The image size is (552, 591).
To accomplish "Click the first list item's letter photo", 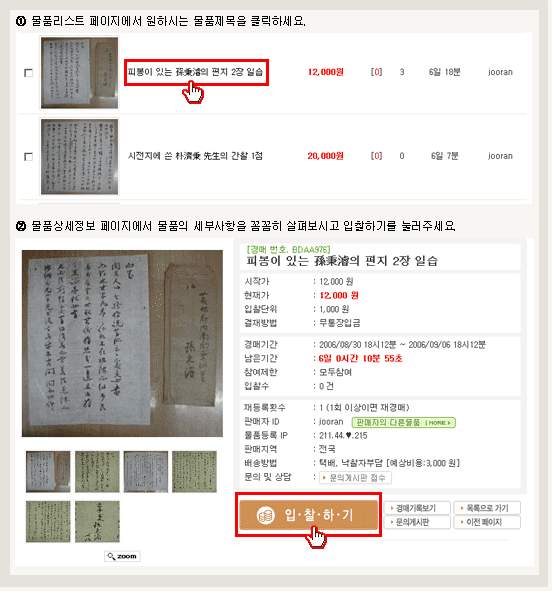I will 79,72.
